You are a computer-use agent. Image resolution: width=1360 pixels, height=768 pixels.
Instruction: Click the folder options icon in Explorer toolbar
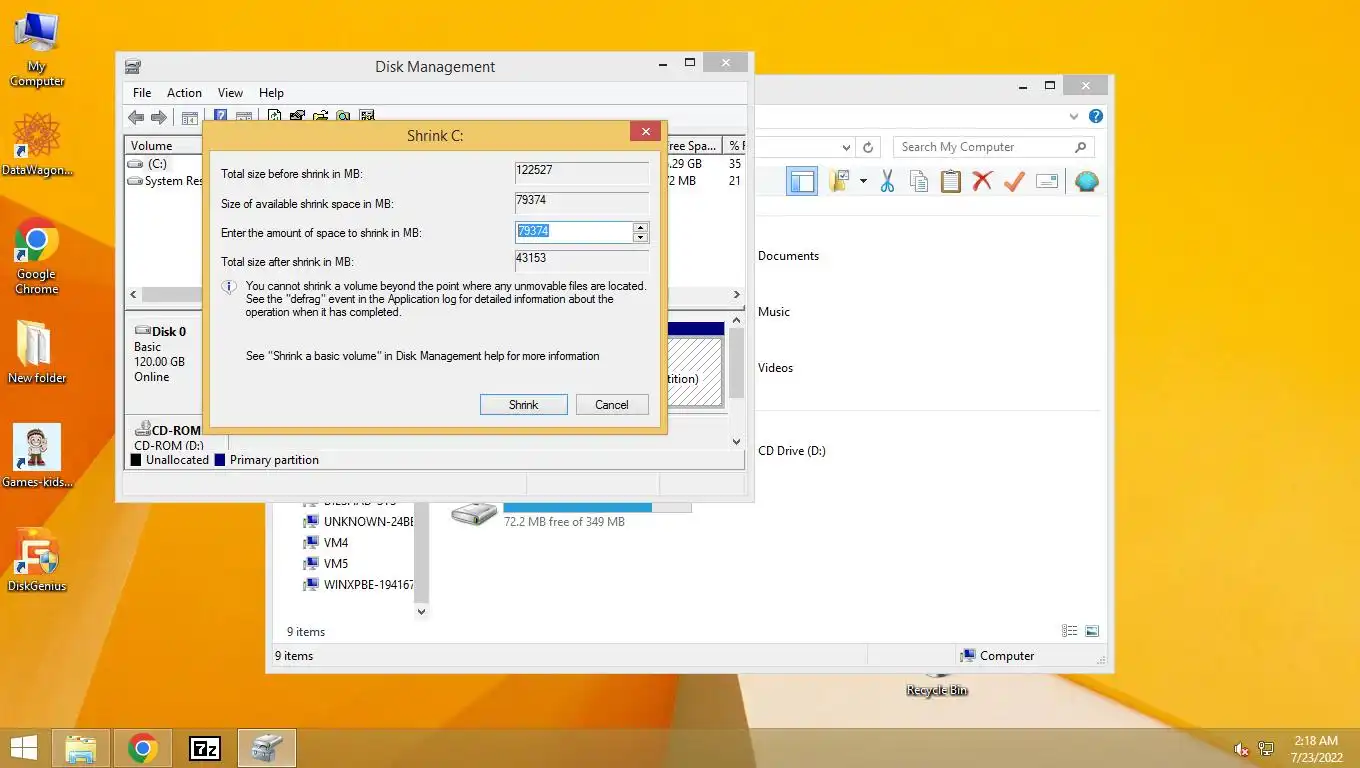click(x=838, y=181)
